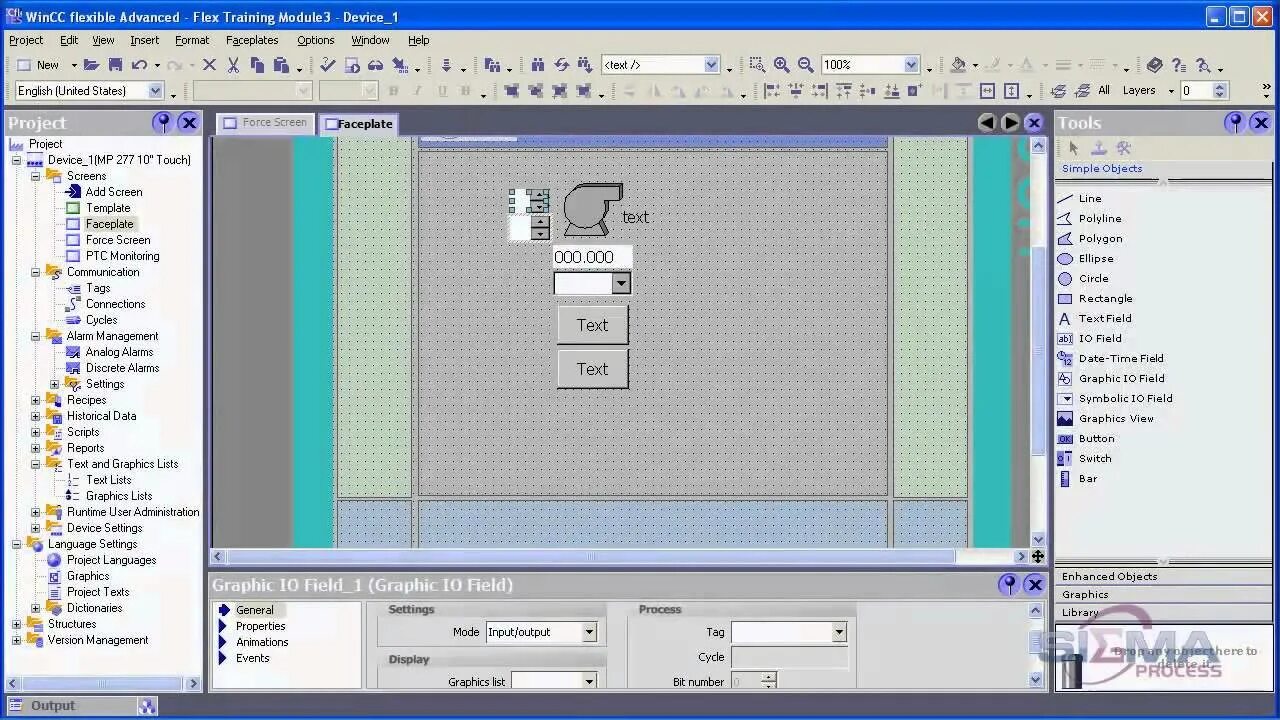
Task: Expand the Recipes tree node
Action: (35, 400)
